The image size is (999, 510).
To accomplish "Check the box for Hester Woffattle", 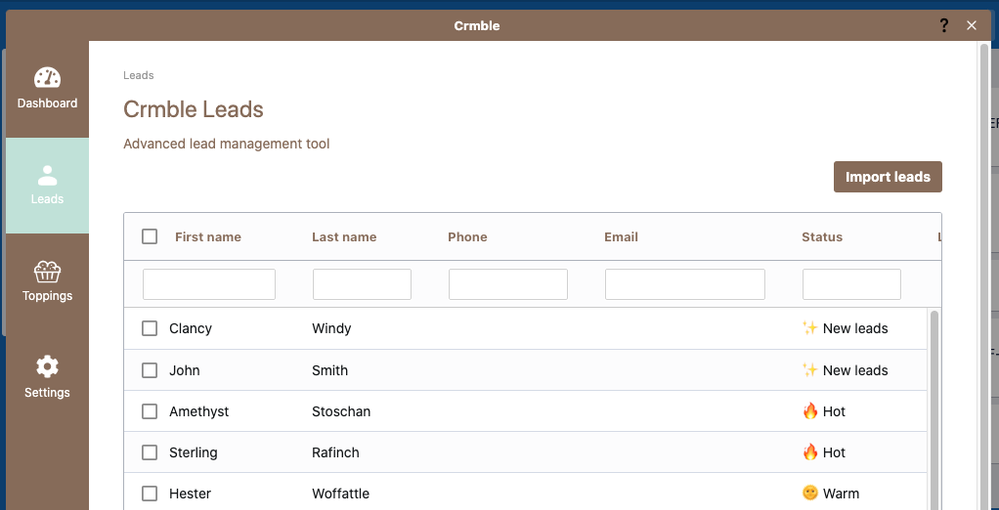I will (x=150, y=493).
